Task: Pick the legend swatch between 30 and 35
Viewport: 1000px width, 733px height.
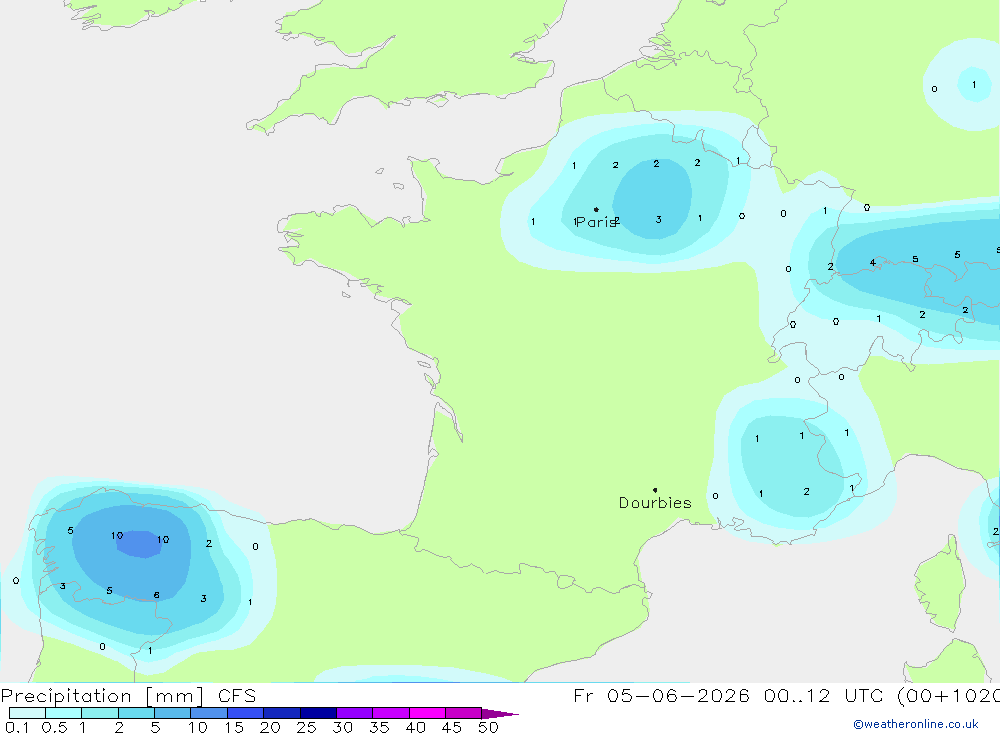Action: click(355, 713)
